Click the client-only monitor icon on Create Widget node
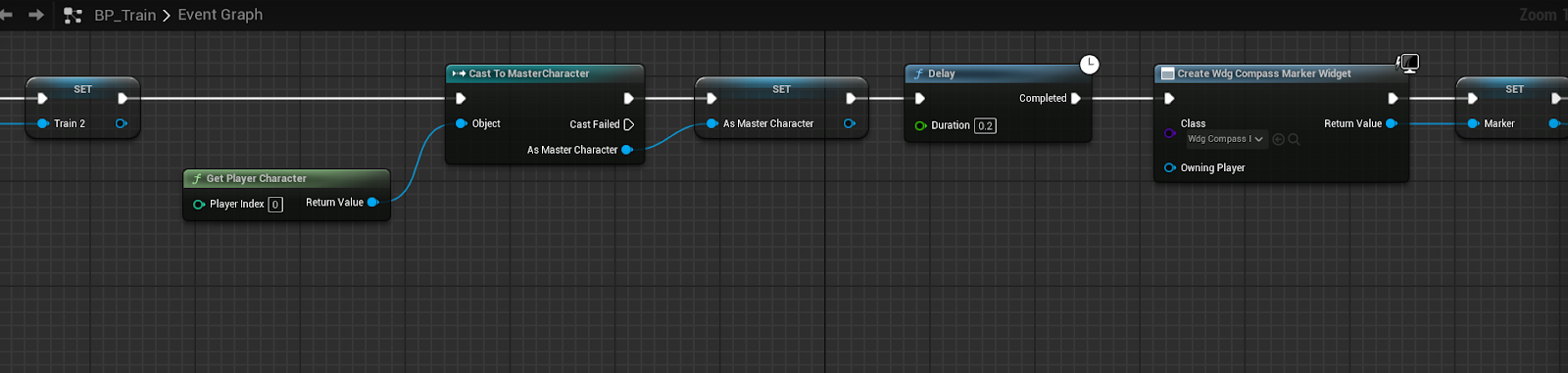This screenshot has width=1568, height=373. [x=1408, y=64]
